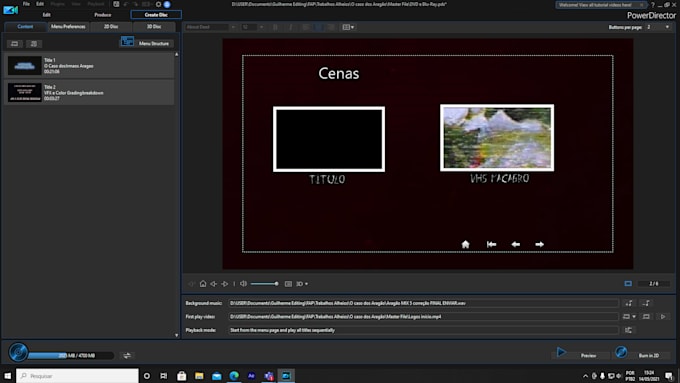Click the right arrow in the menu preview
680x383 pixels.
[x=539, y=244]
